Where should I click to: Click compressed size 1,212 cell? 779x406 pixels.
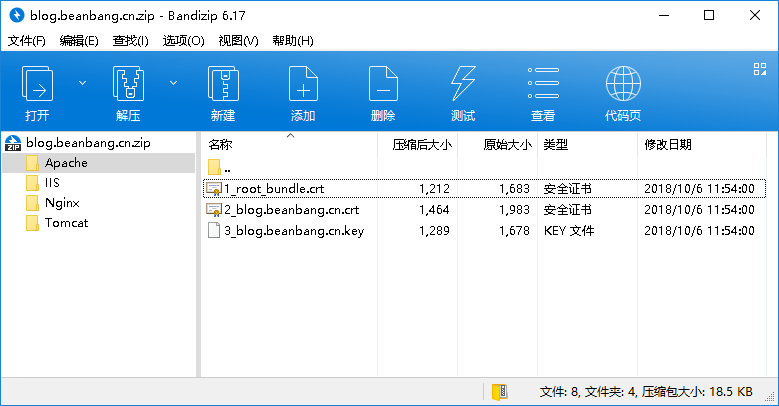pyautogui.click(x=434, y=189)
